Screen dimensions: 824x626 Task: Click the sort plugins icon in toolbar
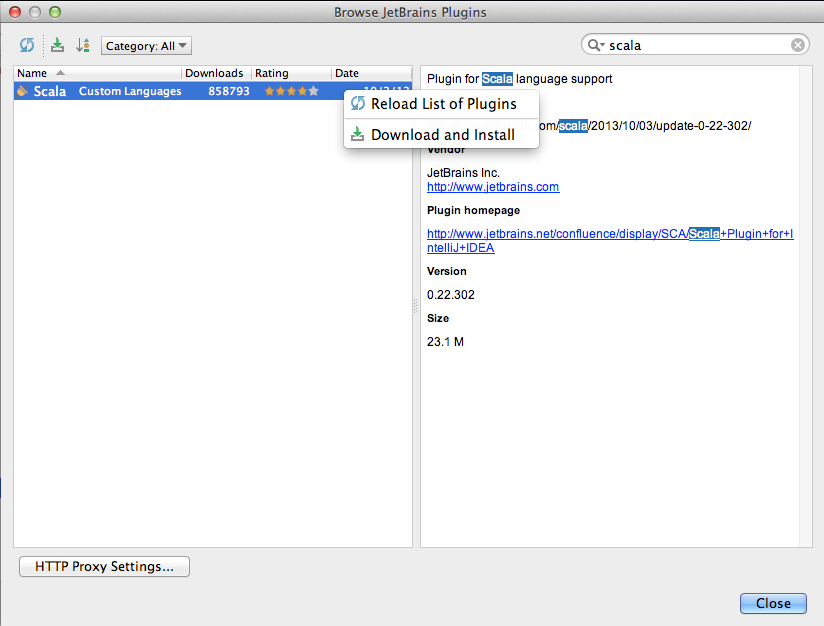(x=85, y=45)
